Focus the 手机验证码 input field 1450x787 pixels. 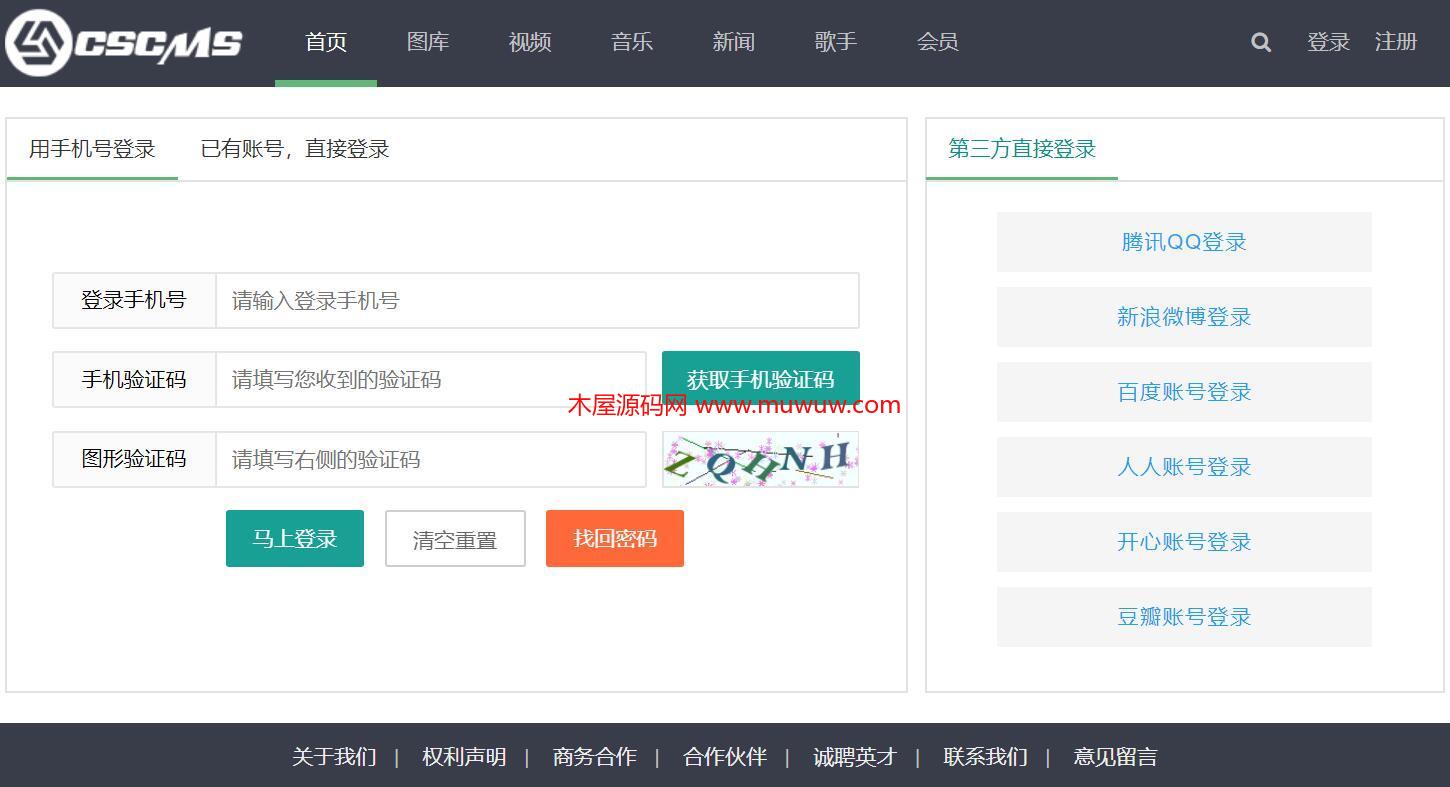[430, 379]
